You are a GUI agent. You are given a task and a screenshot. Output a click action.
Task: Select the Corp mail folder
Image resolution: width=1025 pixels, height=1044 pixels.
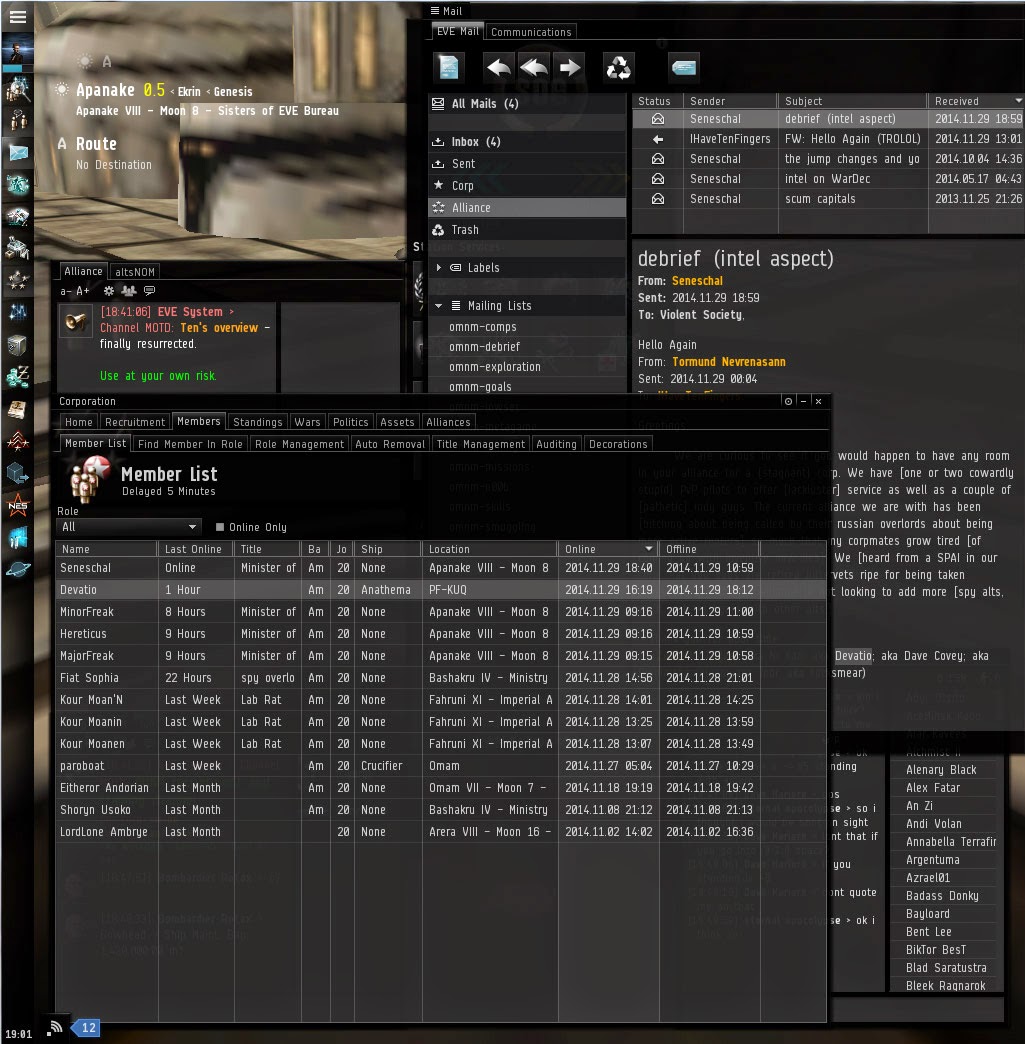click(527, 186)
